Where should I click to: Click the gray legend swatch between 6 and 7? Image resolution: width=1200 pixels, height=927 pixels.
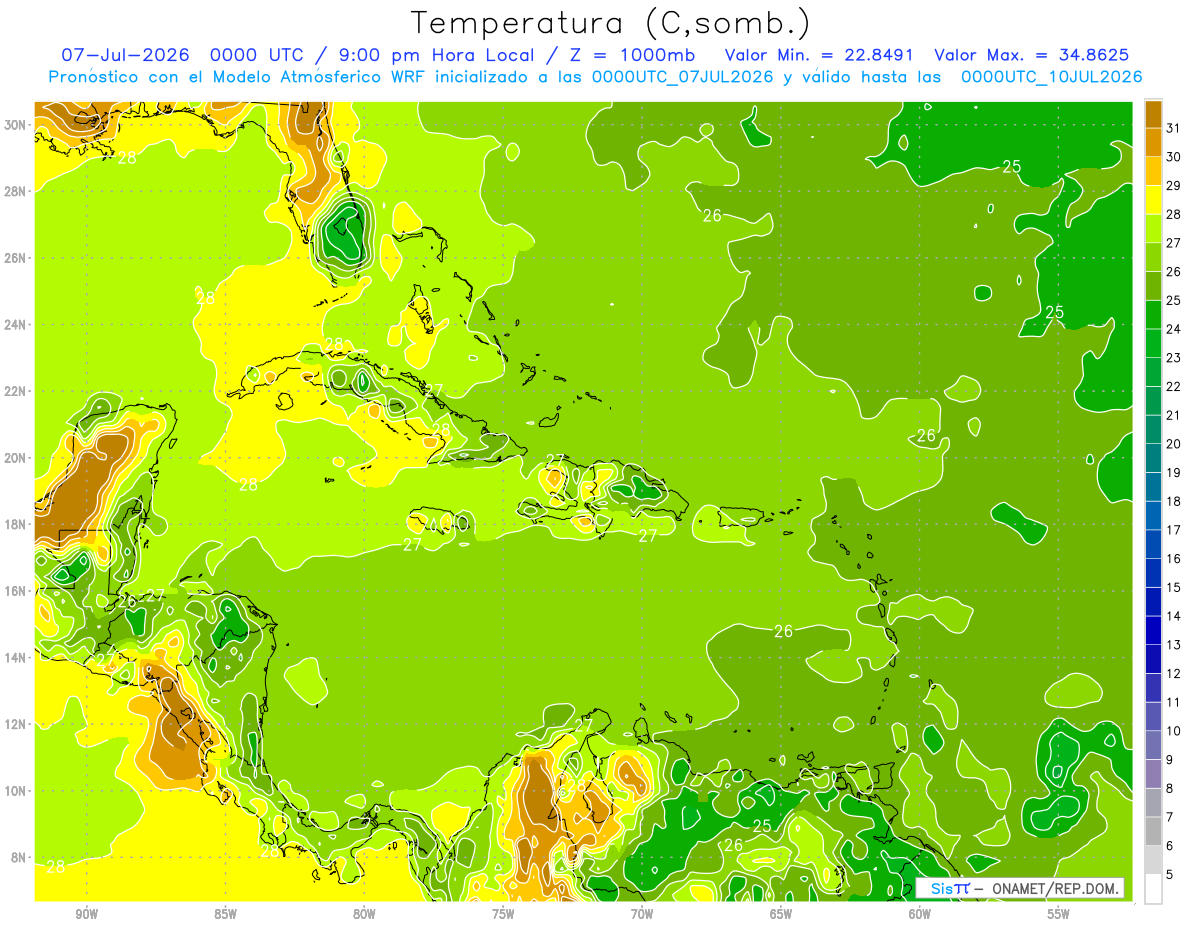(x=1153, y=832)
